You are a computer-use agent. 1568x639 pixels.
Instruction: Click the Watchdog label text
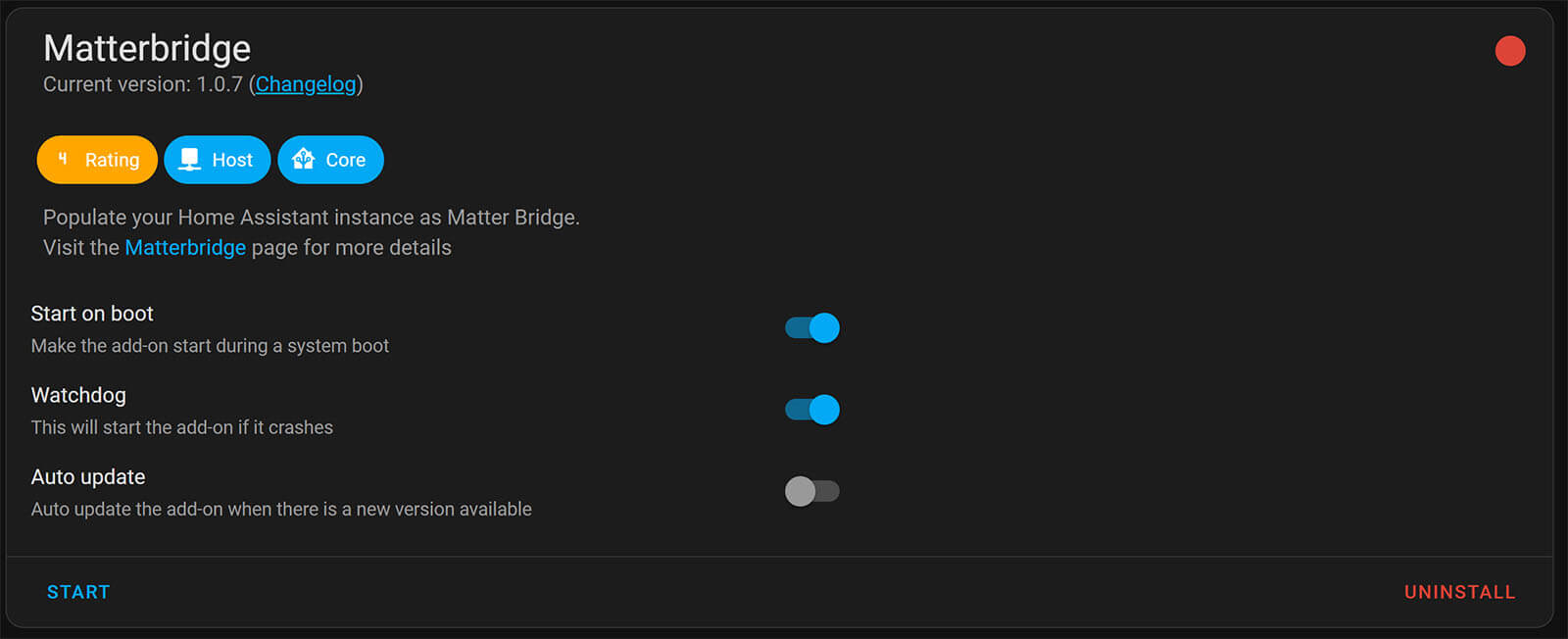click(78, 395)
